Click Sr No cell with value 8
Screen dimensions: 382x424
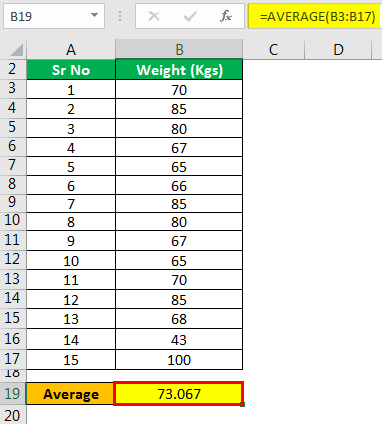point(71,222)
